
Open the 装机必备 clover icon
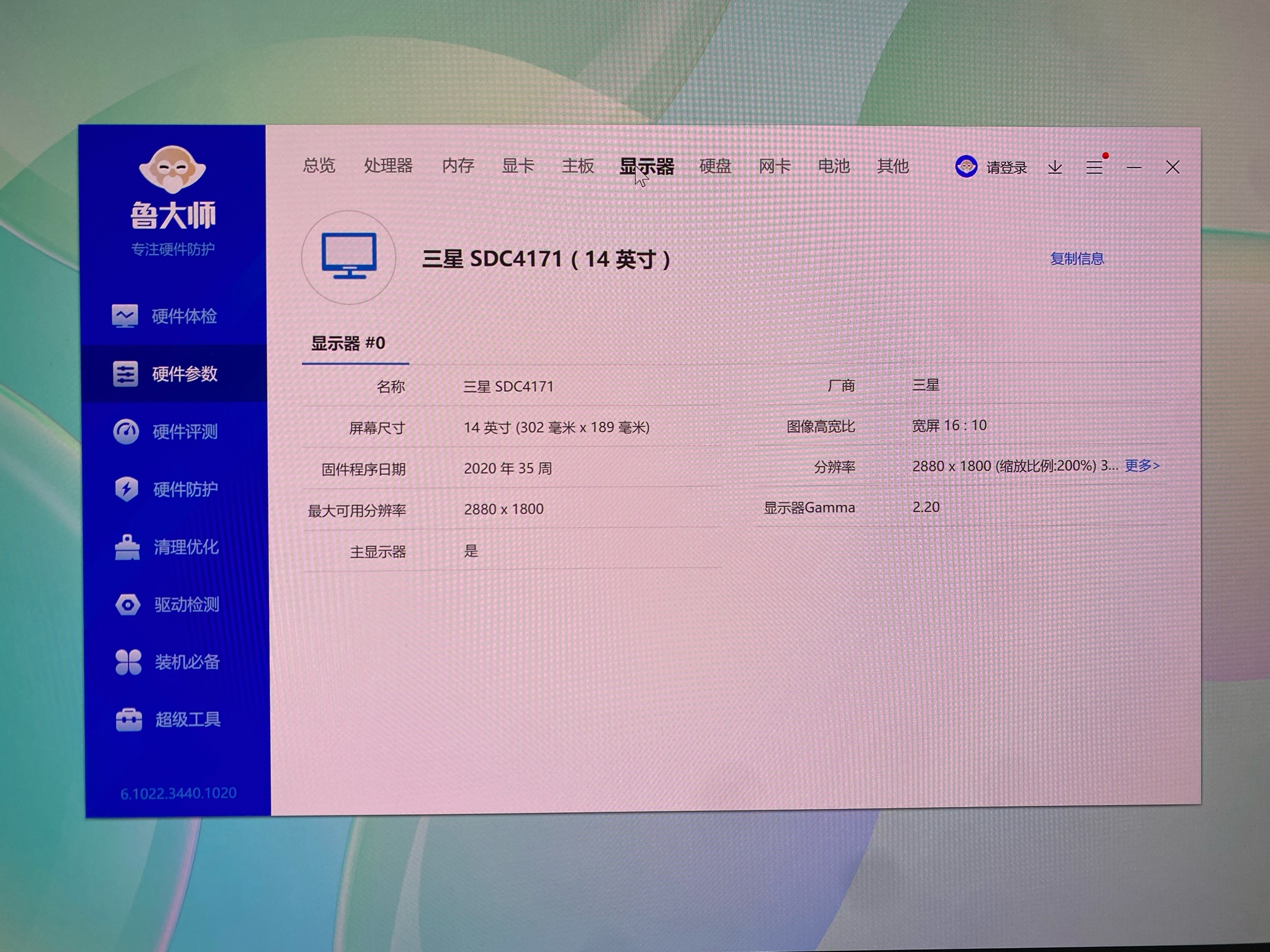[129, 662]
